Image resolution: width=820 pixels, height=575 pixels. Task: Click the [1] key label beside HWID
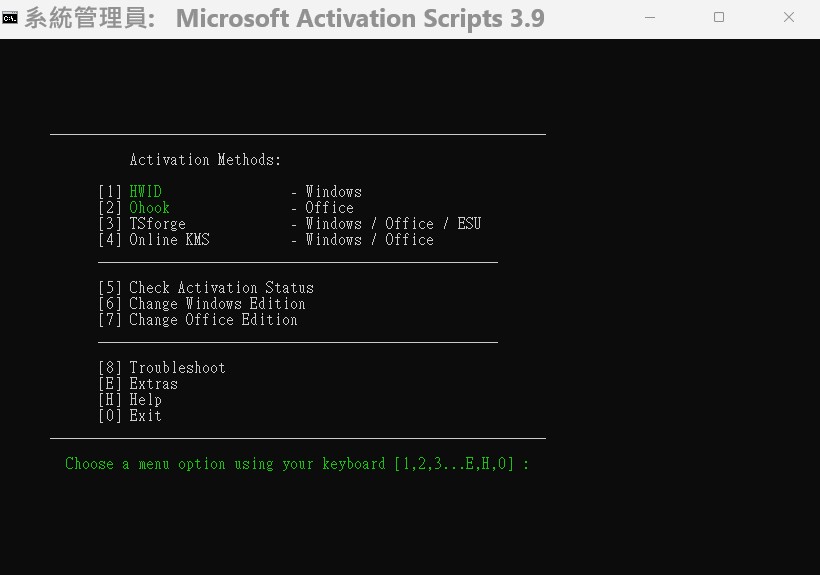tap(110, 192)
